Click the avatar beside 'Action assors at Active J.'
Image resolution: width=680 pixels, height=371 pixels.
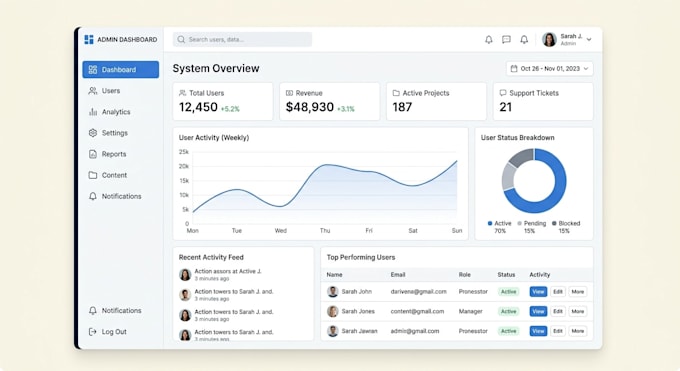click(185, 275)
